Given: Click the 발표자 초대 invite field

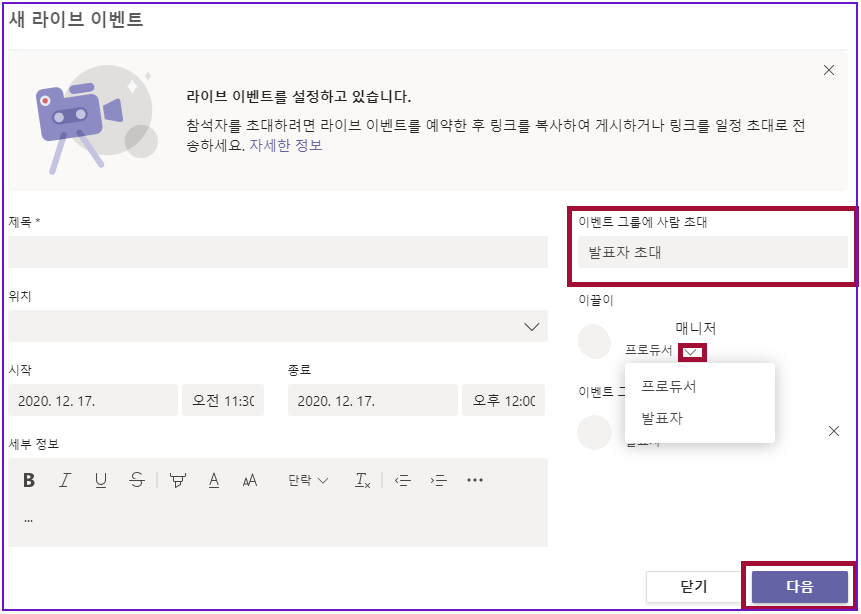Looking at the screenshot, I should (713, 252).
